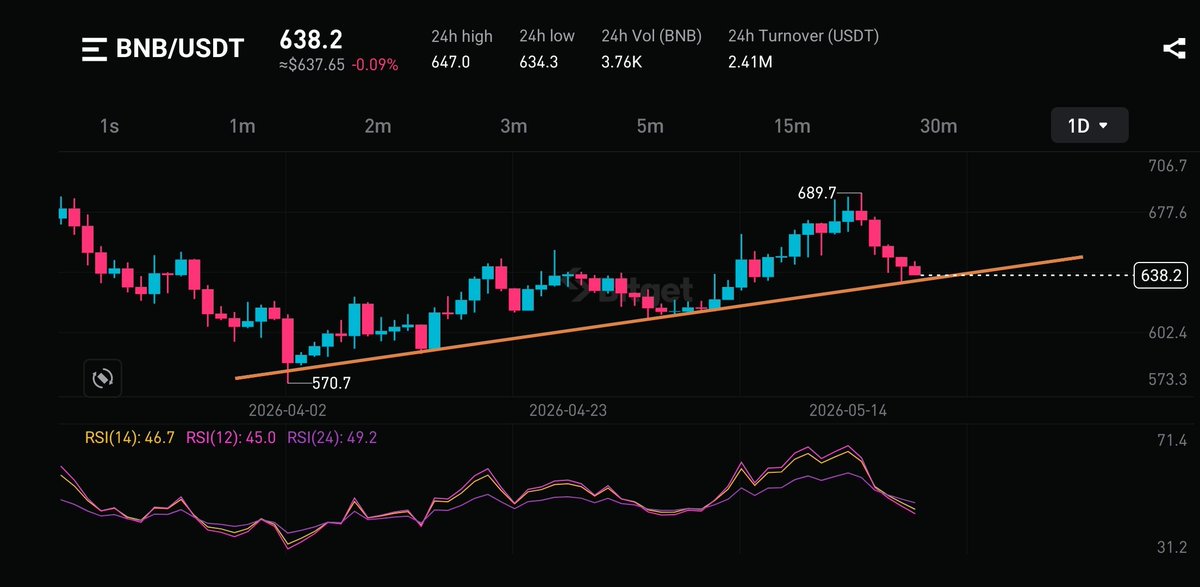Select the 3m timeframe tab
1200x587 pixels.
(513, 126)
